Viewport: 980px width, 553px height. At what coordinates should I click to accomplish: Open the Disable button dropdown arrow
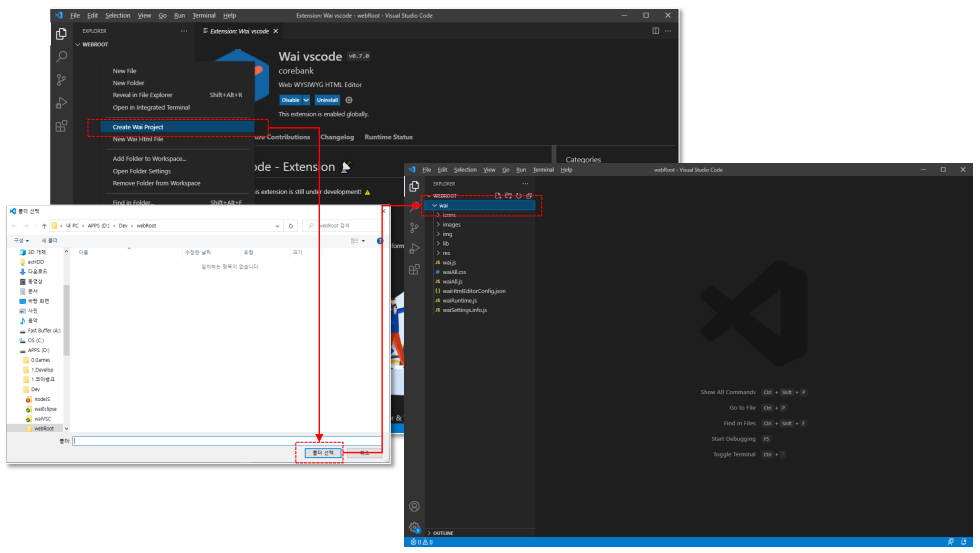[306, 100]
